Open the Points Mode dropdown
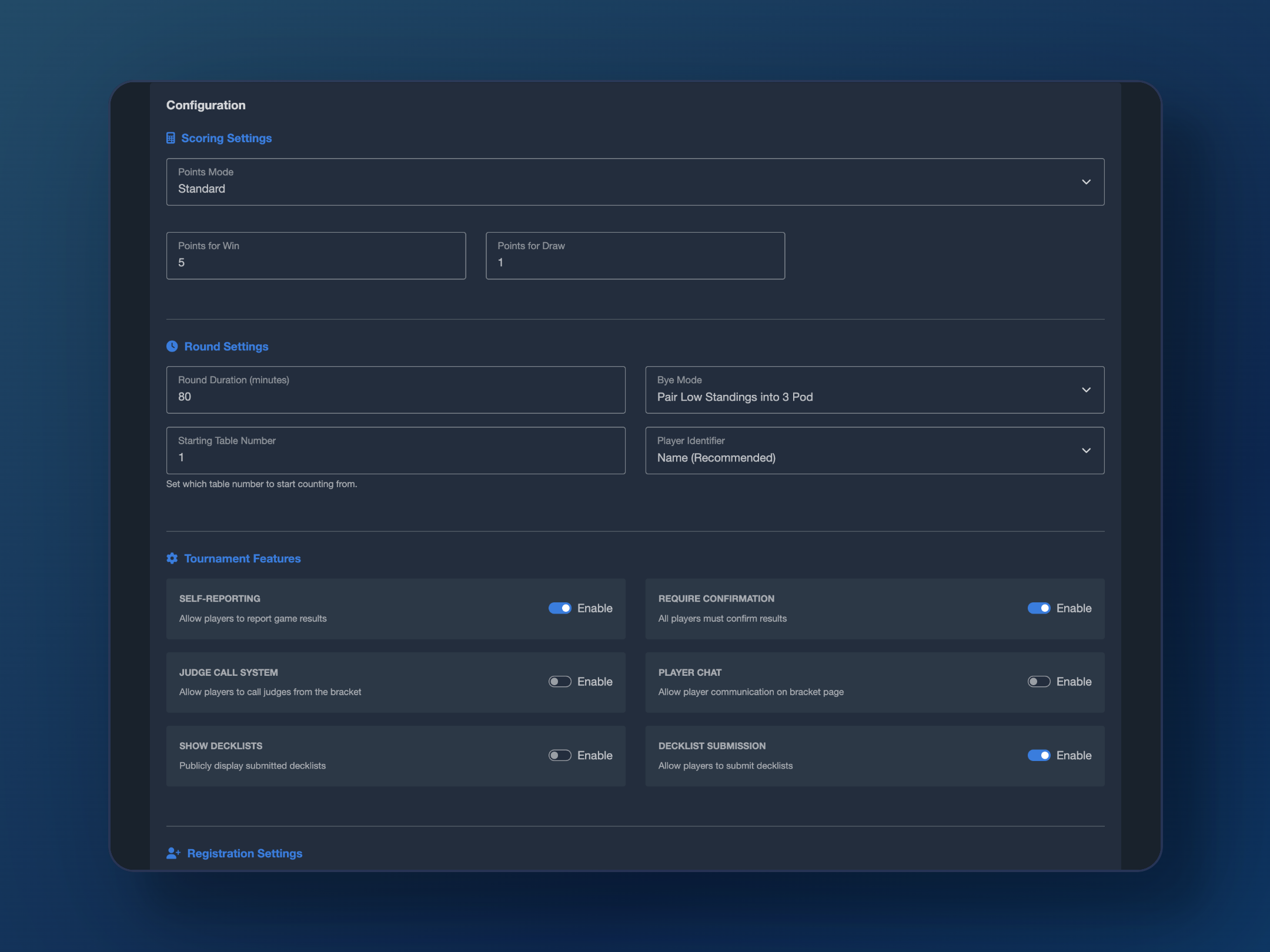1270x952 pixels. click(x=635, y=182)
